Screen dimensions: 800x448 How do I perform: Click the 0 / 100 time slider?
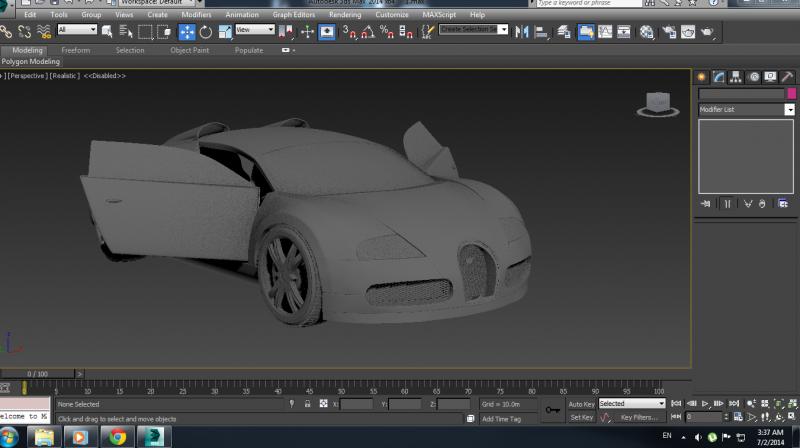point(37,374)
